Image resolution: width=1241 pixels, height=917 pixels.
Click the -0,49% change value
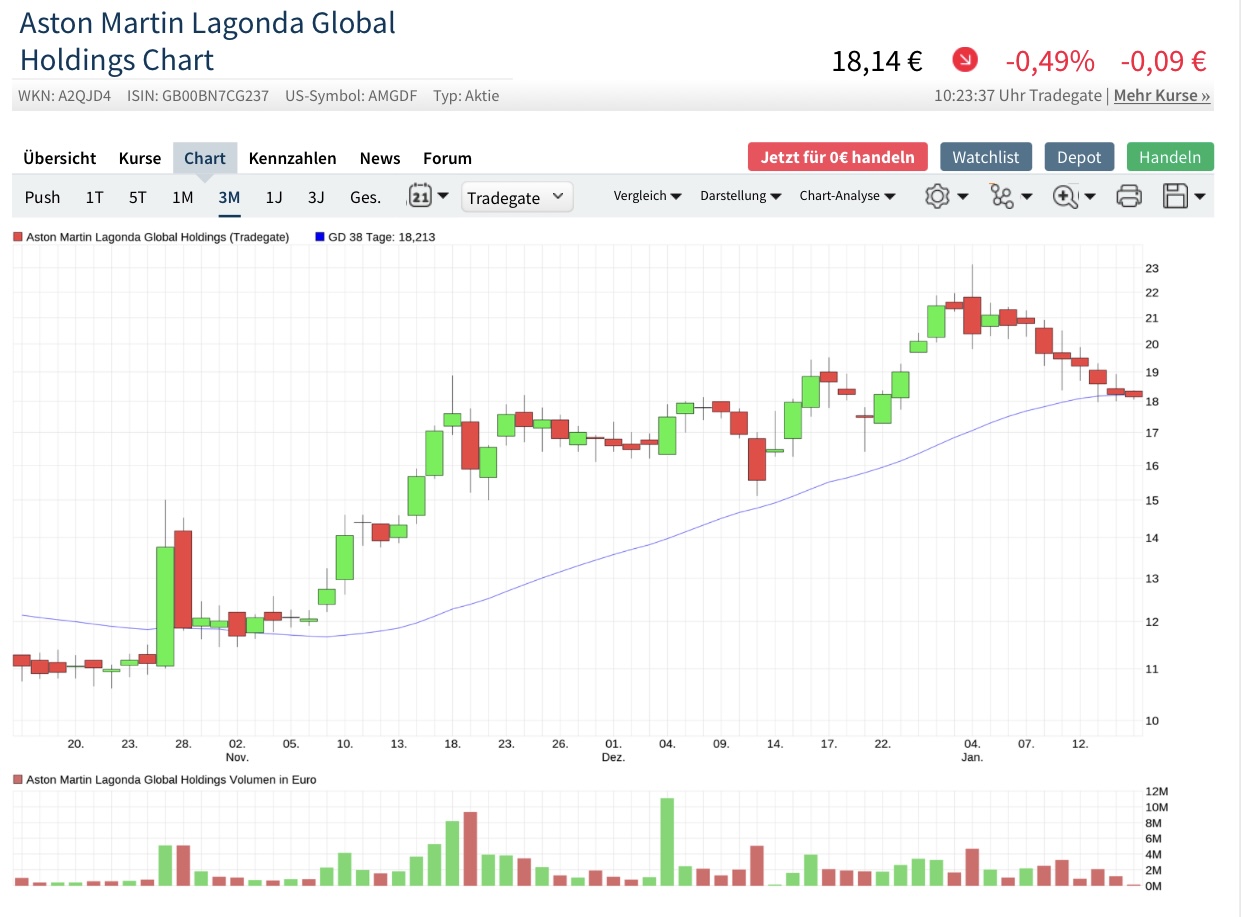pos(1050,61)
